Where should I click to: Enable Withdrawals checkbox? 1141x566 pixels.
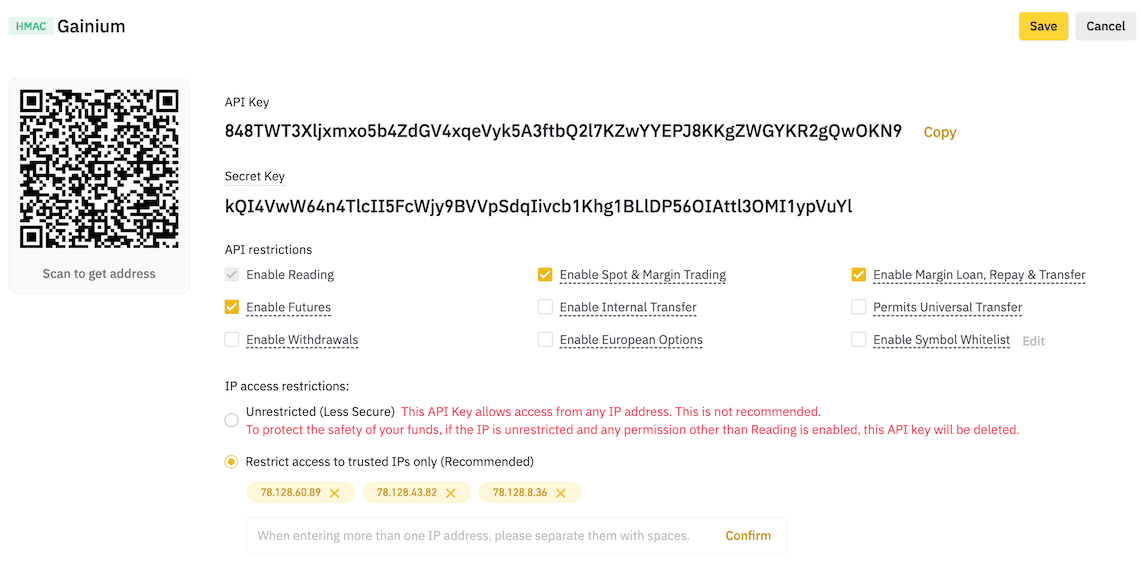(x=232, y=340)
